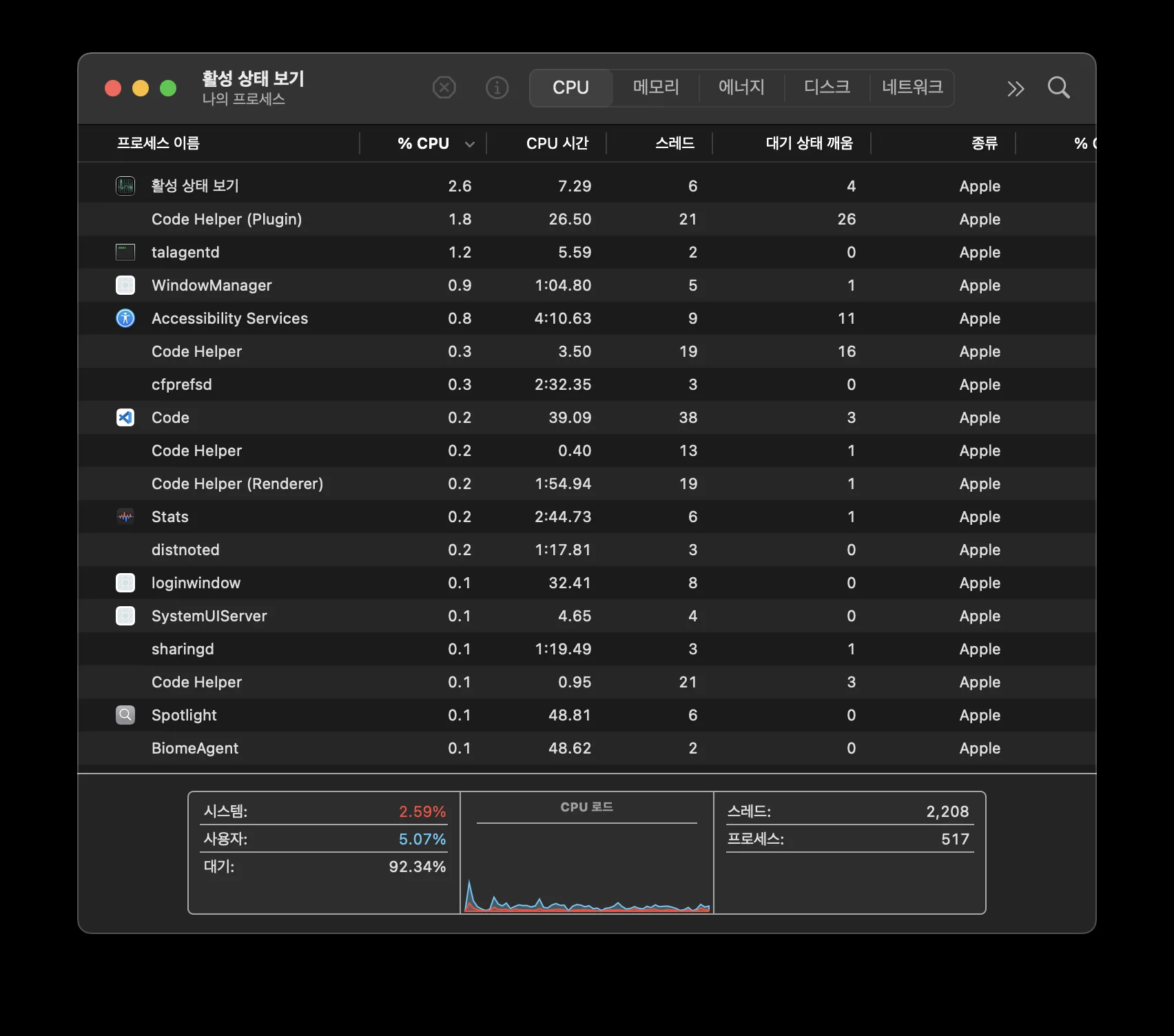Toggle the % CPU sort direction chevron

click(x=470, y=144)
